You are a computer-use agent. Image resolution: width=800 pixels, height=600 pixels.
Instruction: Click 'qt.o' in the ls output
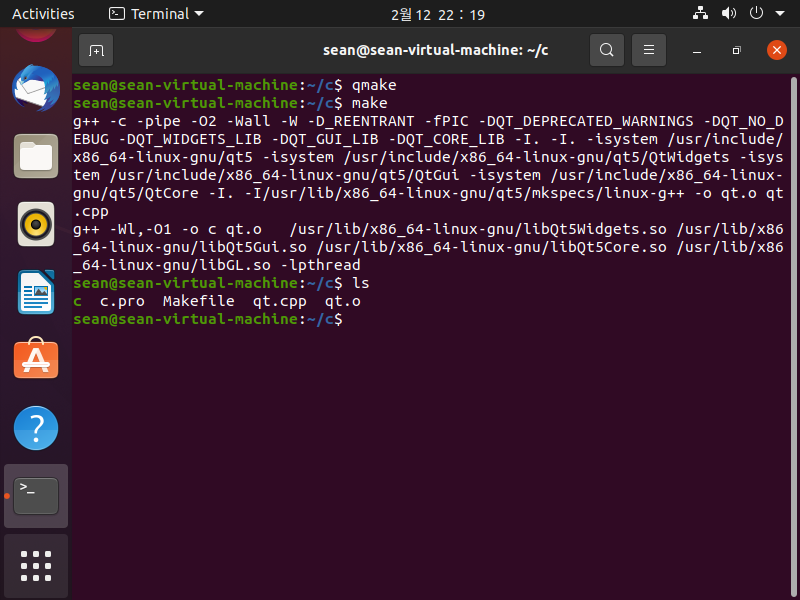point(343,302)
